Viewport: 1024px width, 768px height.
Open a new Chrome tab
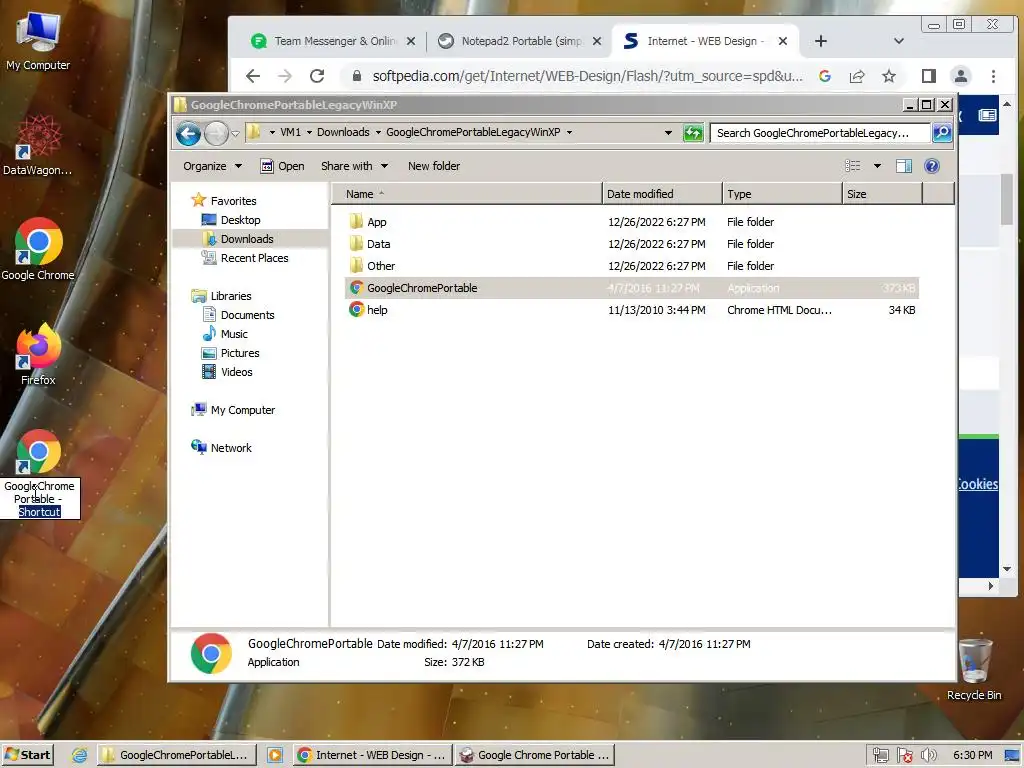pyautogui.click(x=821, y=41)
